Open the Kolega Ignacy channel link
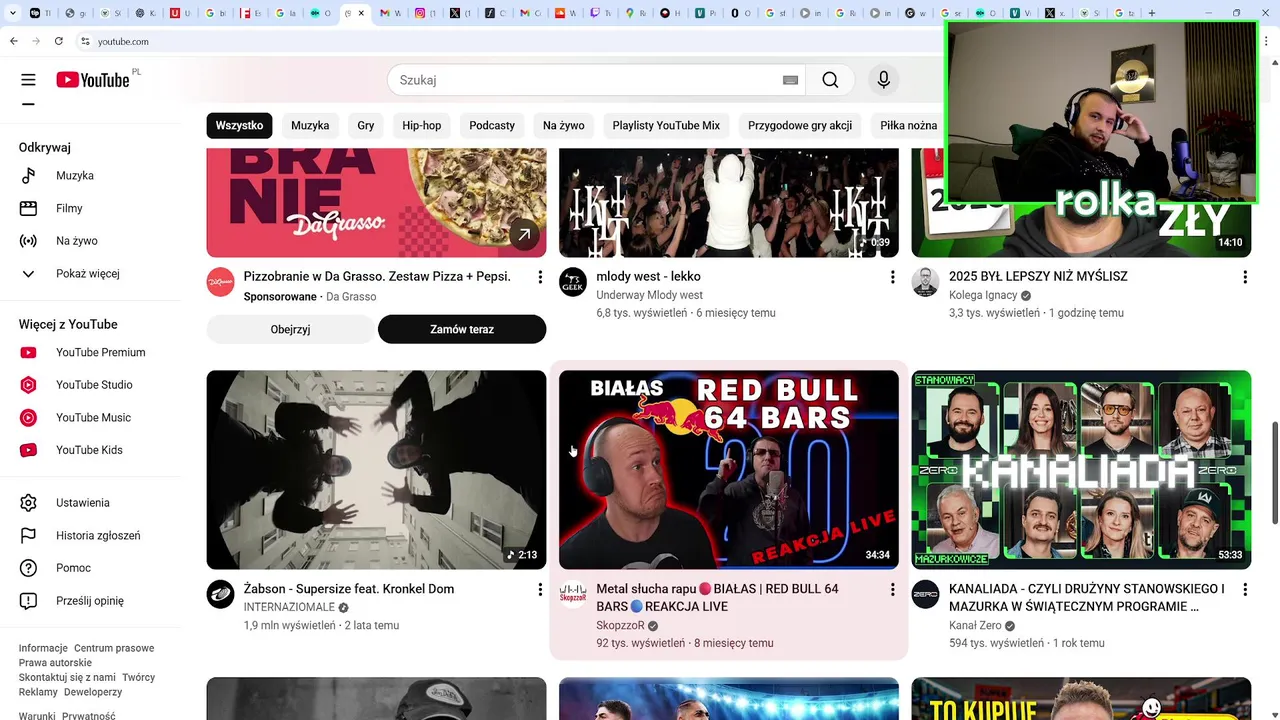Image resolution: width=1280 pixels, height=720 pixels. point(982,295)
